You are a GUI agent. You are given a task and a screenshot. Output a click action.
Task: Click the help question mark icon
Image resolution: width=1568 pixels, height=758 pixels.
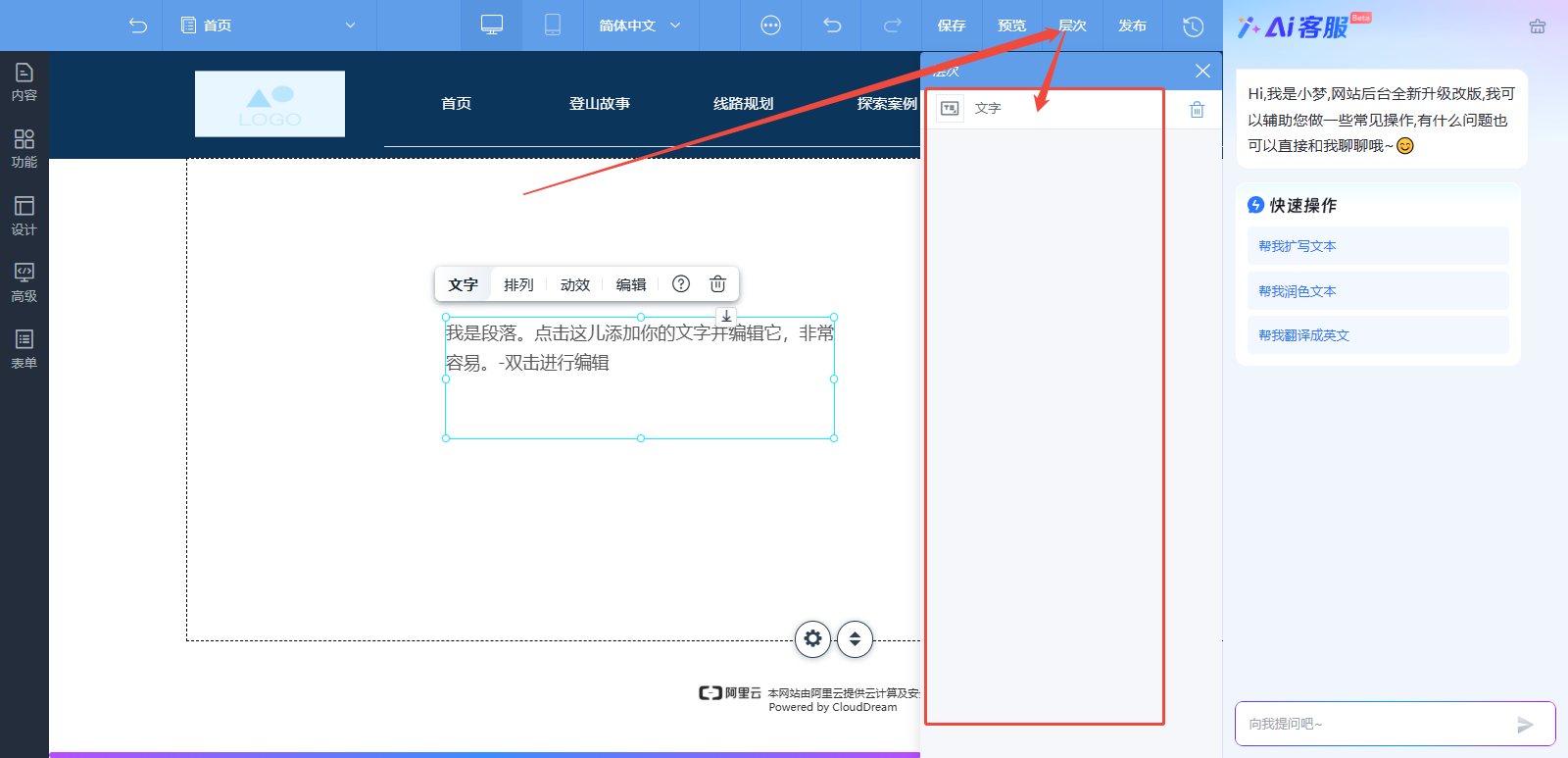pyautogui.click(x=681, y=284)
